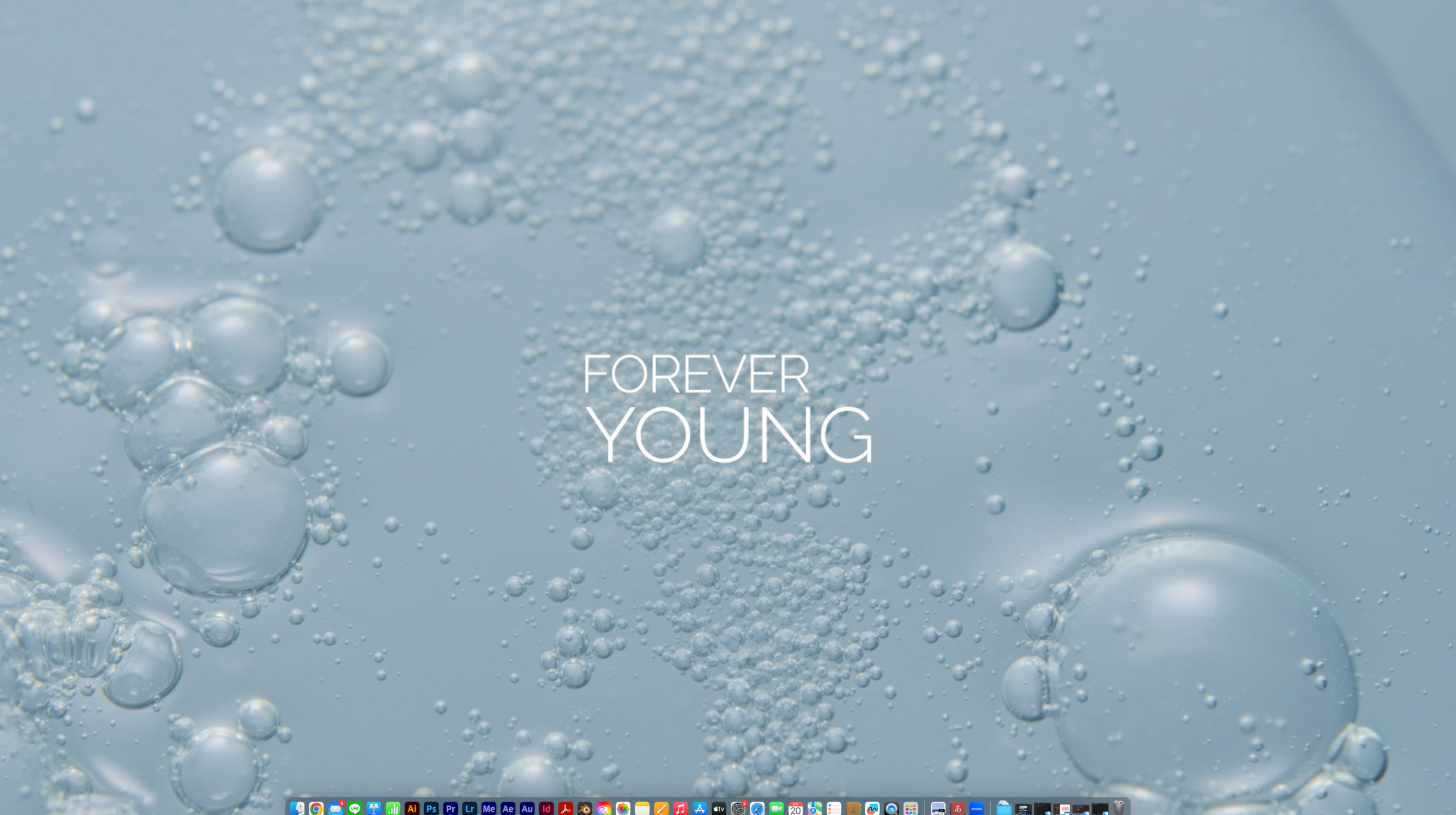This screenshot has width=1456, height=815.
Task: Open Adobe Lightroom in the dock
Action: (x=470, y=808)
